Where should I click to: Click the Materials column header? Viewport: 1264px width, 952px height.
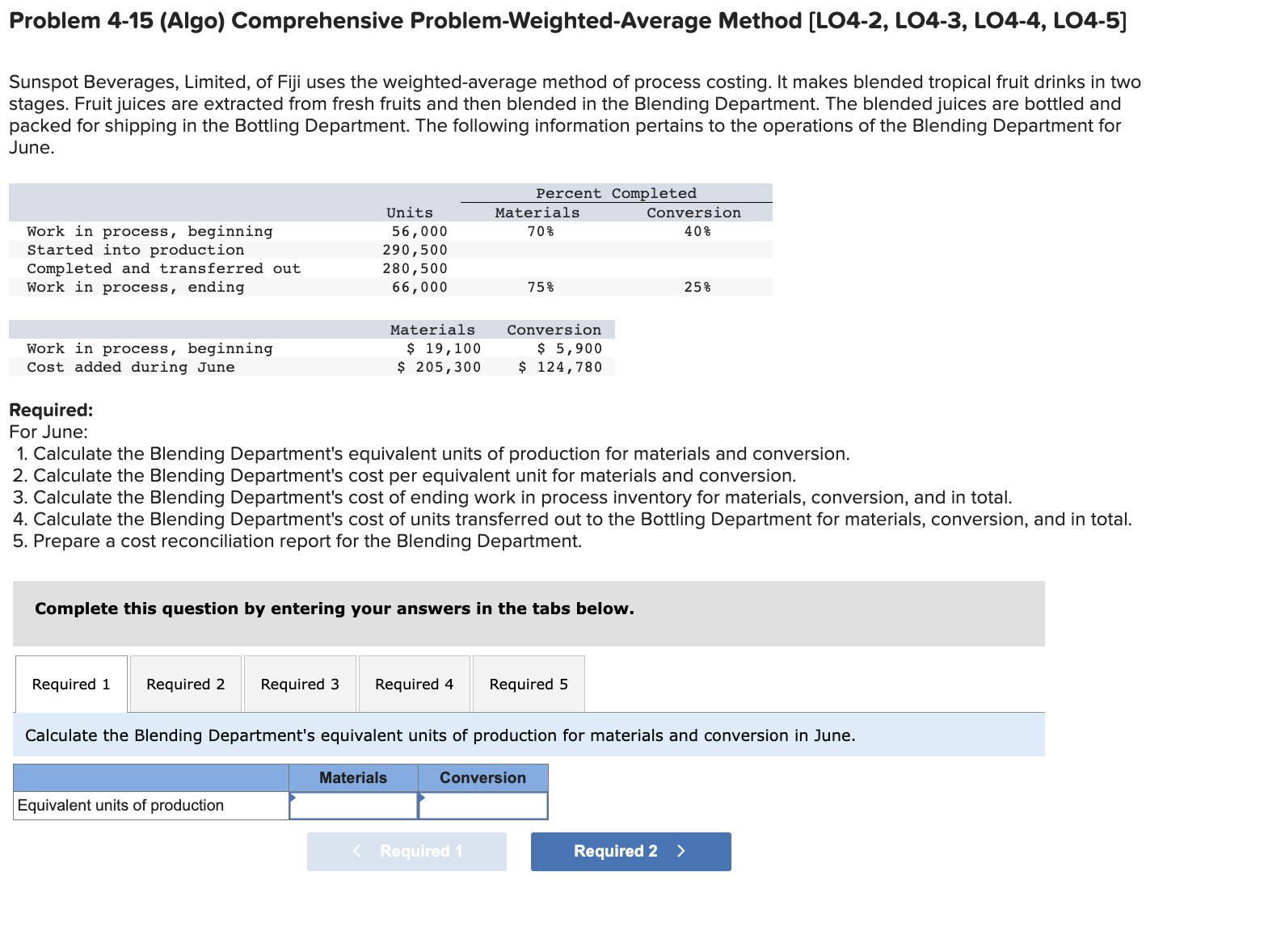point(353,777)
